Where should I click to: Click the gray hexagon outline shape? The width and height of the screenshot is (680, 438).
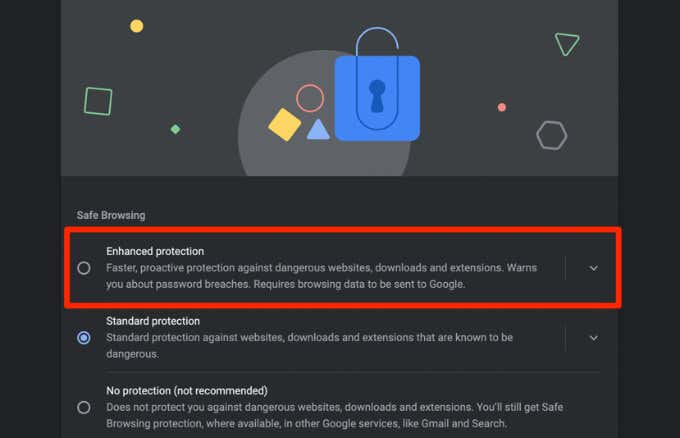(551, 134)
